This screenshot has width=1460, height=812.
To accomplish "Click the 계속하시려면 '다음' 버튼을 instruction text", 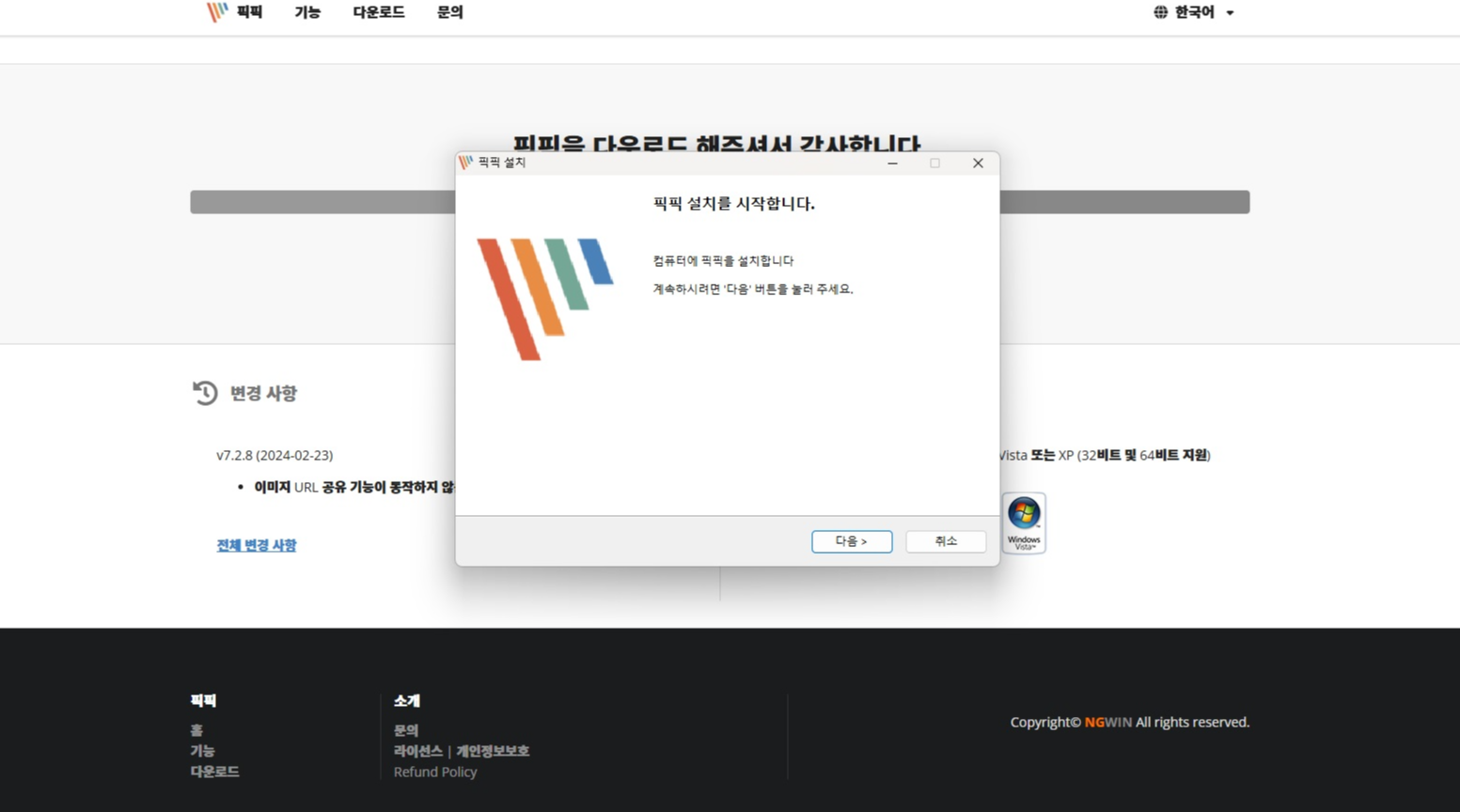I will [753, 289].
